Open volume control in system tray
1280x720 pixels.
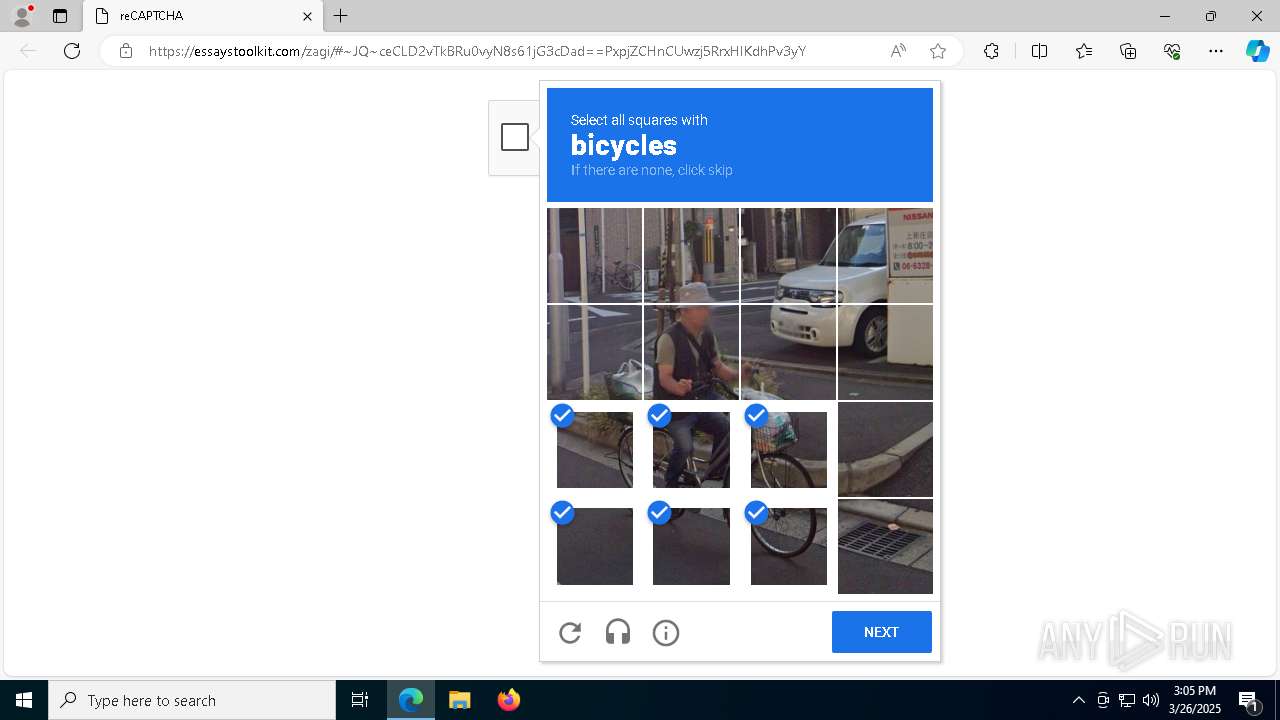point(1151,700)
